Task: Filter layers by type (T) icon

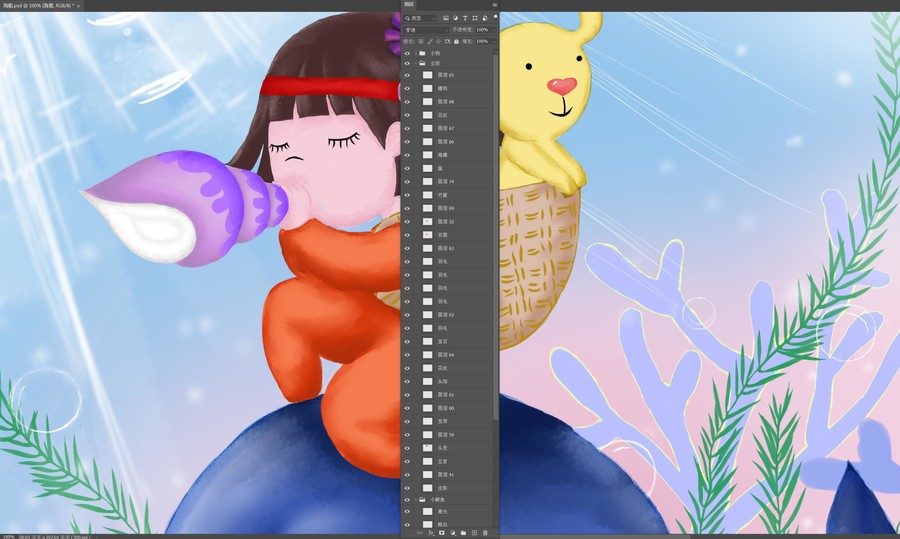Action: [465, 18]
